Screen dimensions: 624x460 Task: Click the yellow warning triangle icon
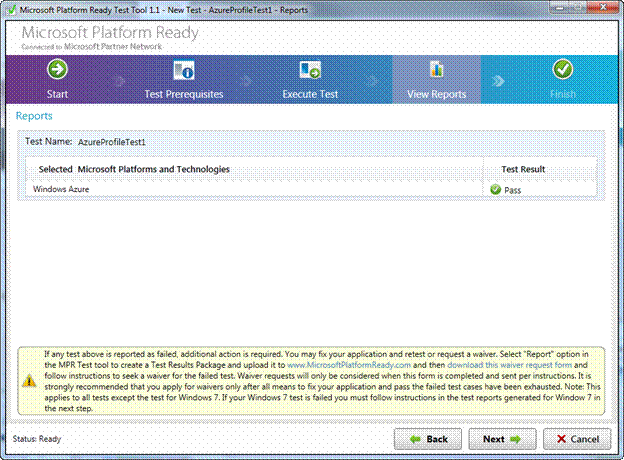click(x=29, y=381)
